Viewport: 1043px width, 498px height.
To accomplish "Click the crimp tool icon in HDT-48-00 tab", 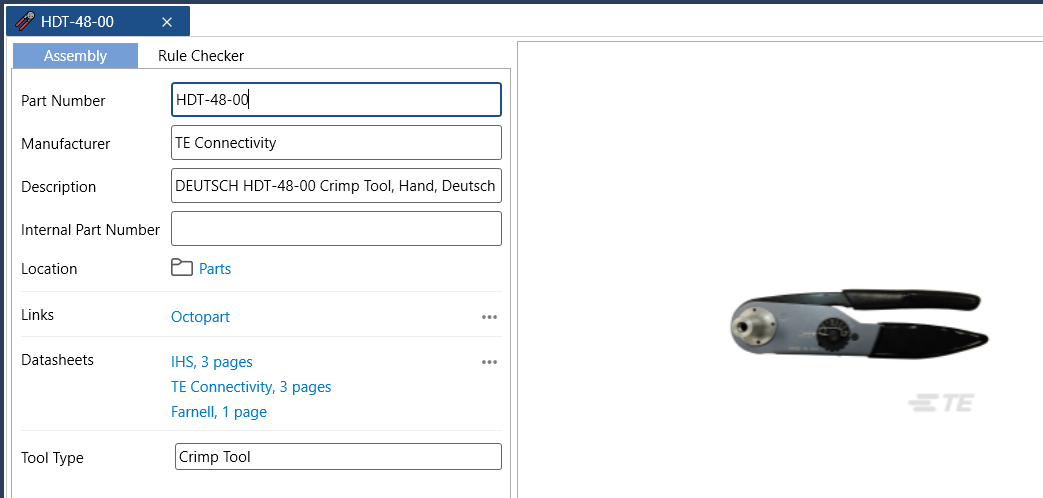I will click(x=25, y=21).
